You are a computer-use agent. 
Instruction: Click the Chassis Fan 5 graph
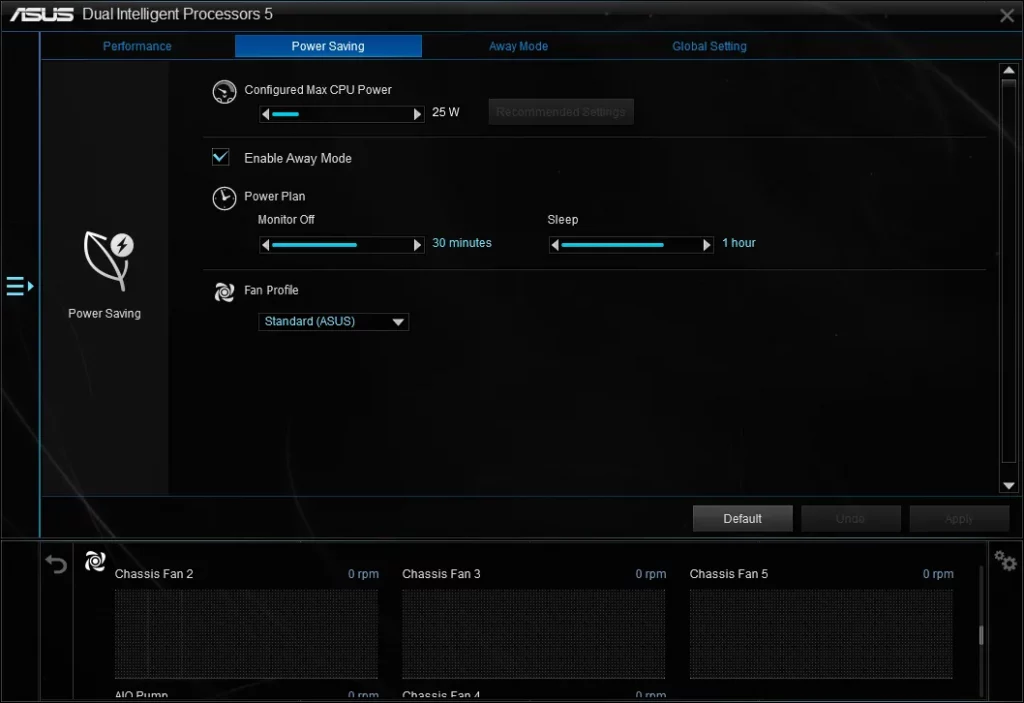tap(821, 634)
